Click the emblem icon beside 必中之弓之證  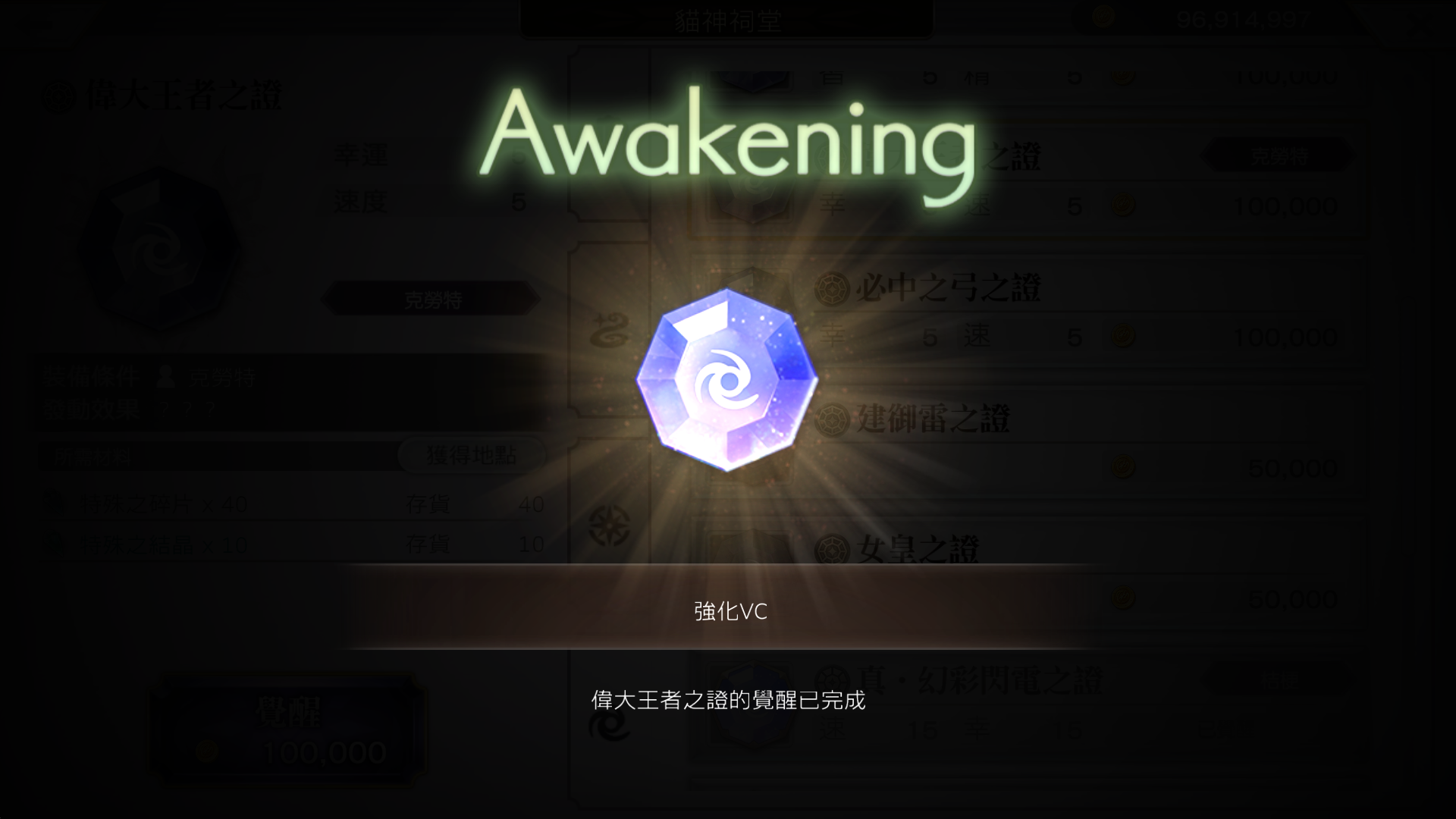pos(831,288)
